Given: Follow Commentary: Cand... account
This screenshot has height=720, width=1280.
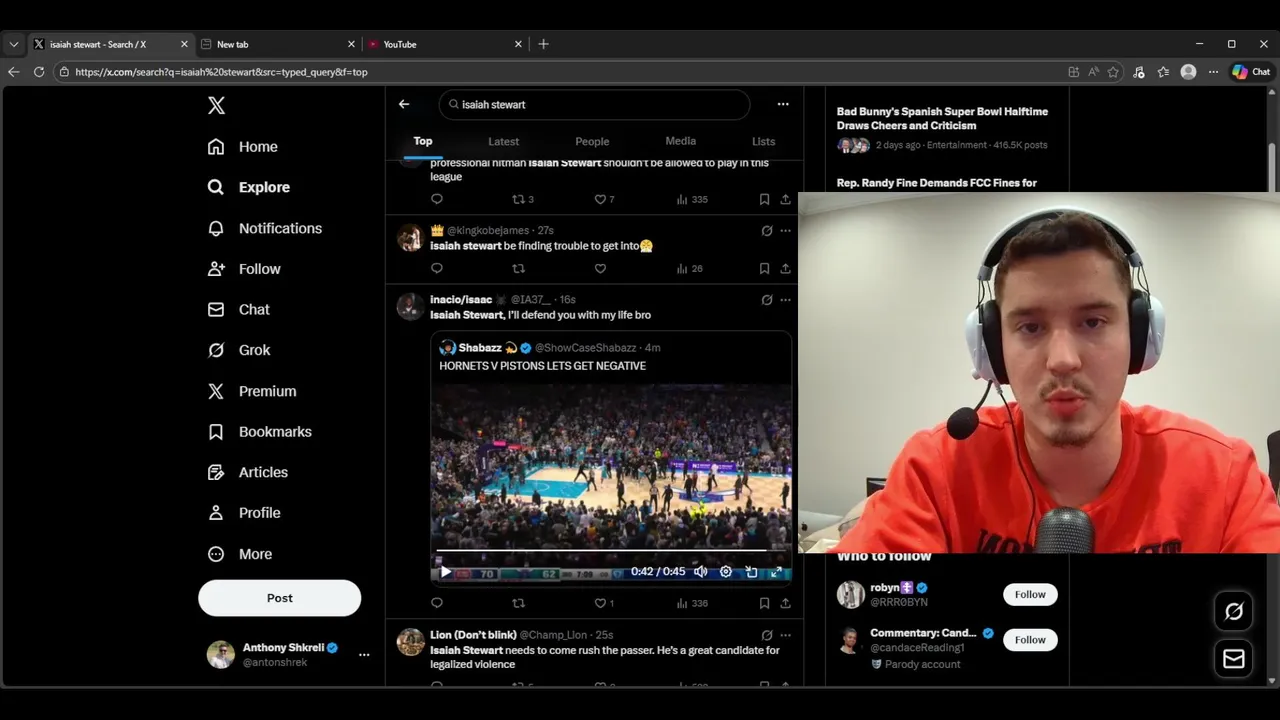Looking at the screenshot, I should (1030, 640).
